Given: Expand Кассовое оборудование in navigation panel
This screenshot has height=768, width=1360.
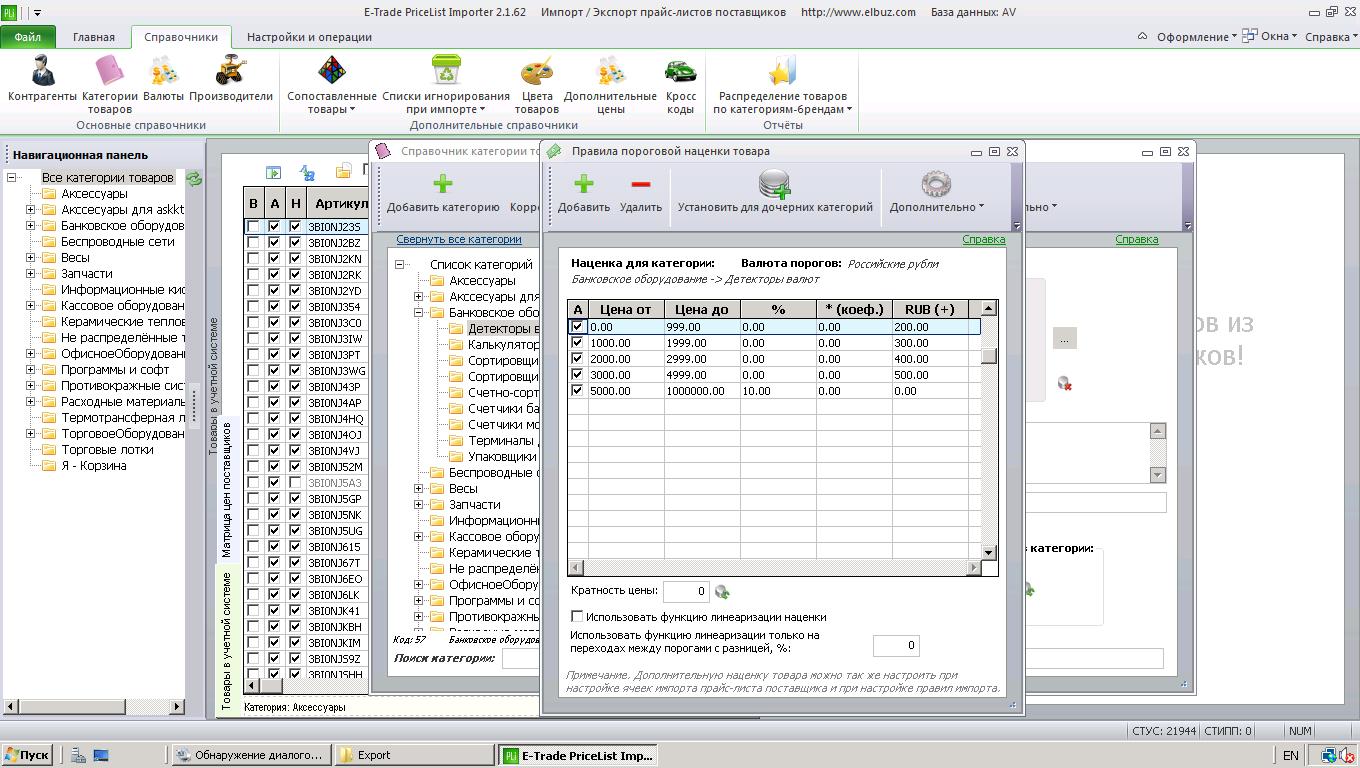Looking at the screenshot, I should coord(30,306).
